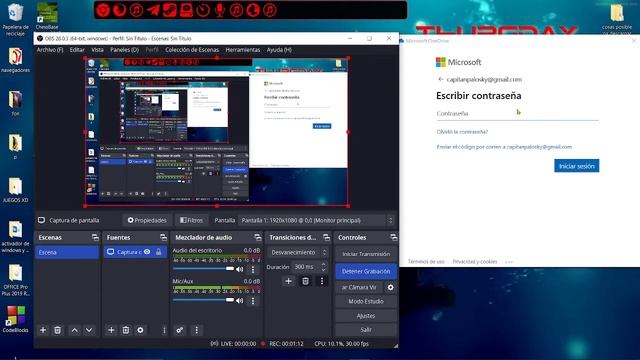The height and width of the screenshot is (360, 640).
Task: Undock the Escenas panel
Action: [95, 237]
